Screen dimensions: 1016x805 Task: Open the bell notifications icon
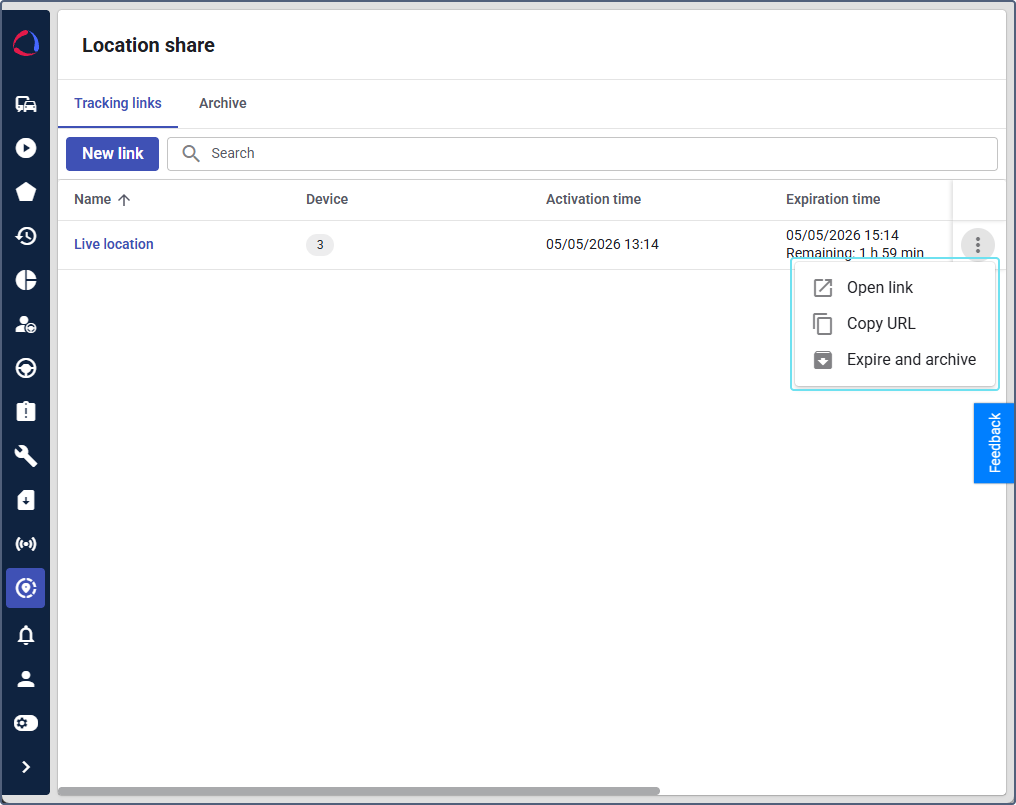pos(26,635)
